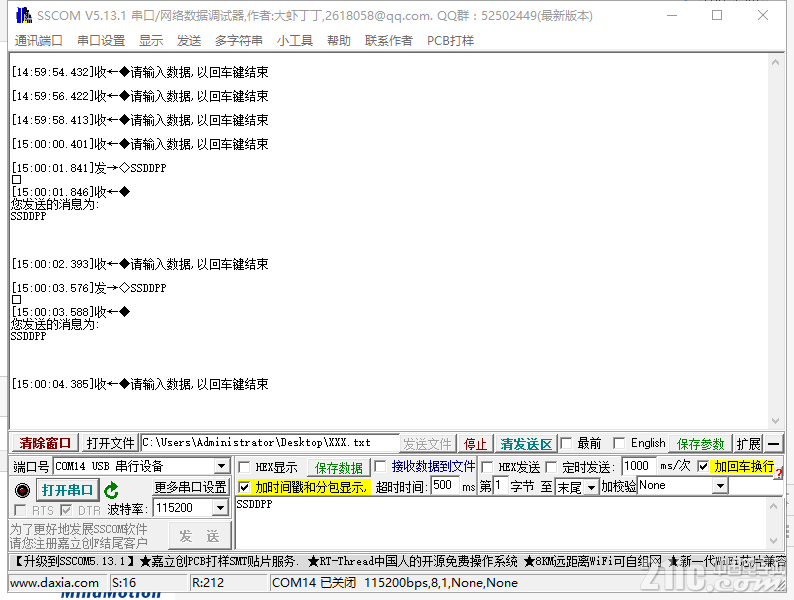The height and width of the screenshot is (600, 794).
Task: Open the 发送 menu
Action: click(189, 41)
